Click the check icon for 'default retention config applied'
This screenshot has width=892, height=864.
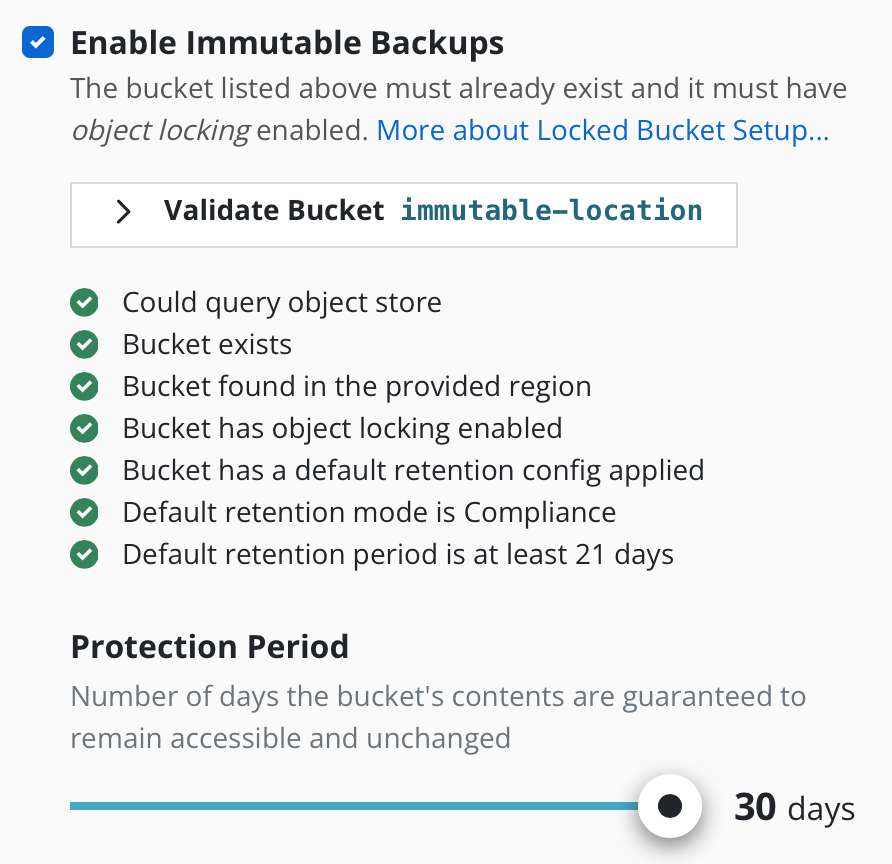click(85, 470)
